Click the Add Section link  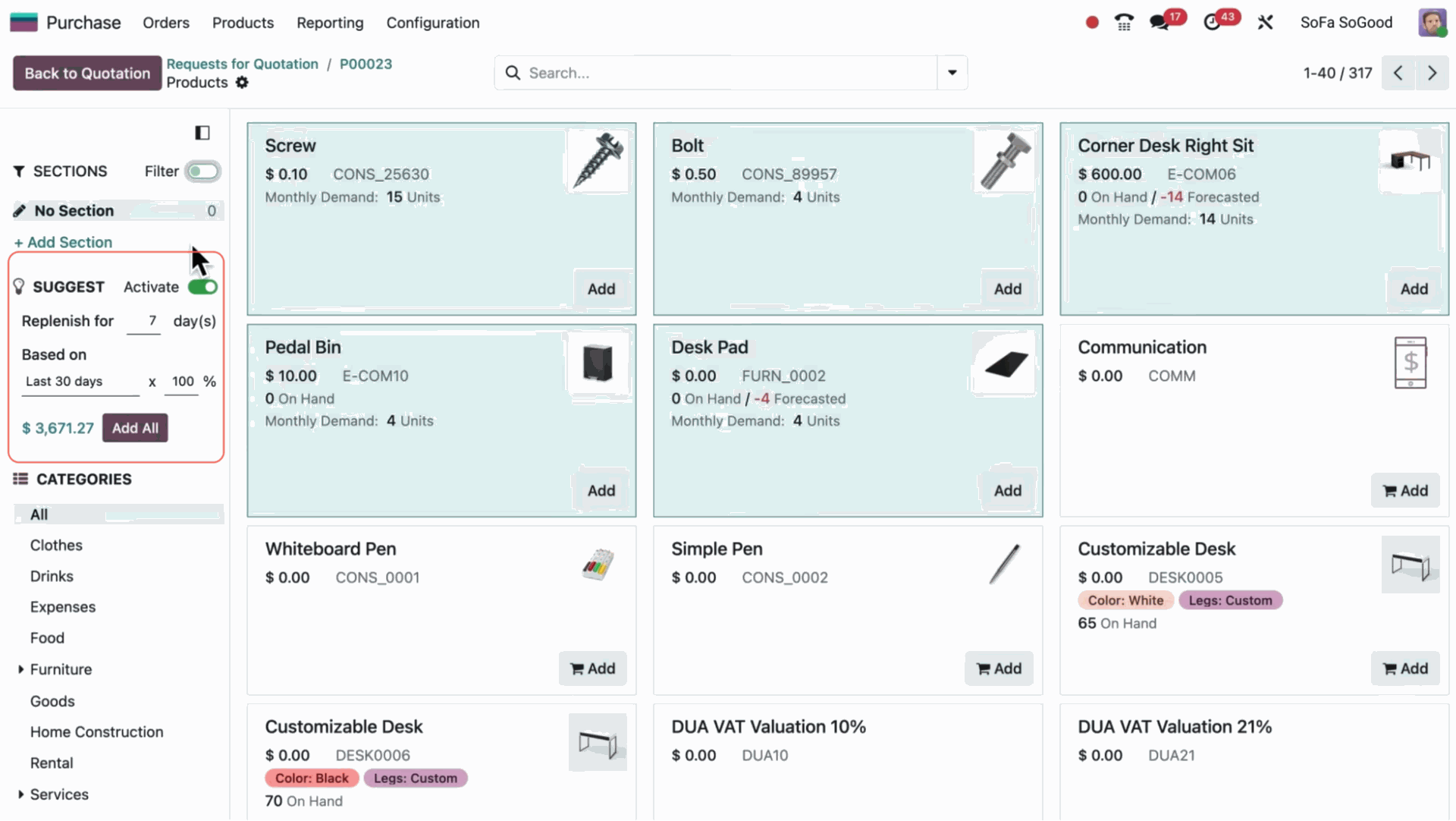[x=64, y=242]
